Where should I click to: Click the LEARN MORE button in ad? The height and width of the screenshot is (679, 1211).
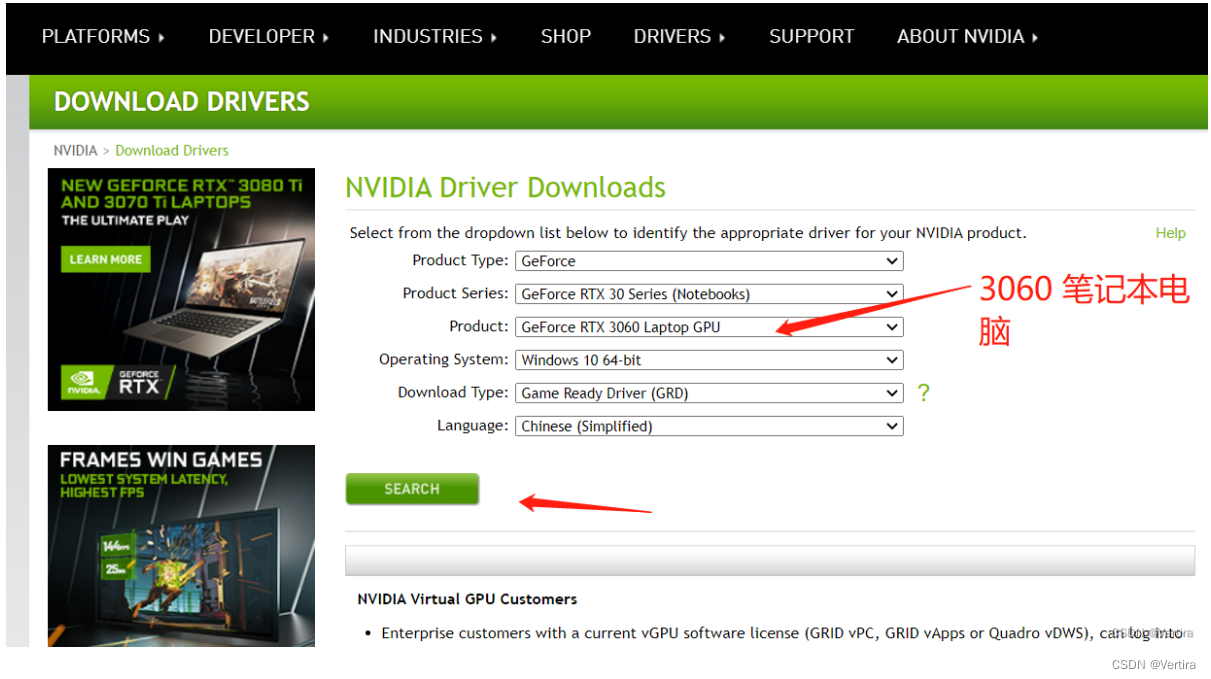pyautogui.click(x=105, y=259)
